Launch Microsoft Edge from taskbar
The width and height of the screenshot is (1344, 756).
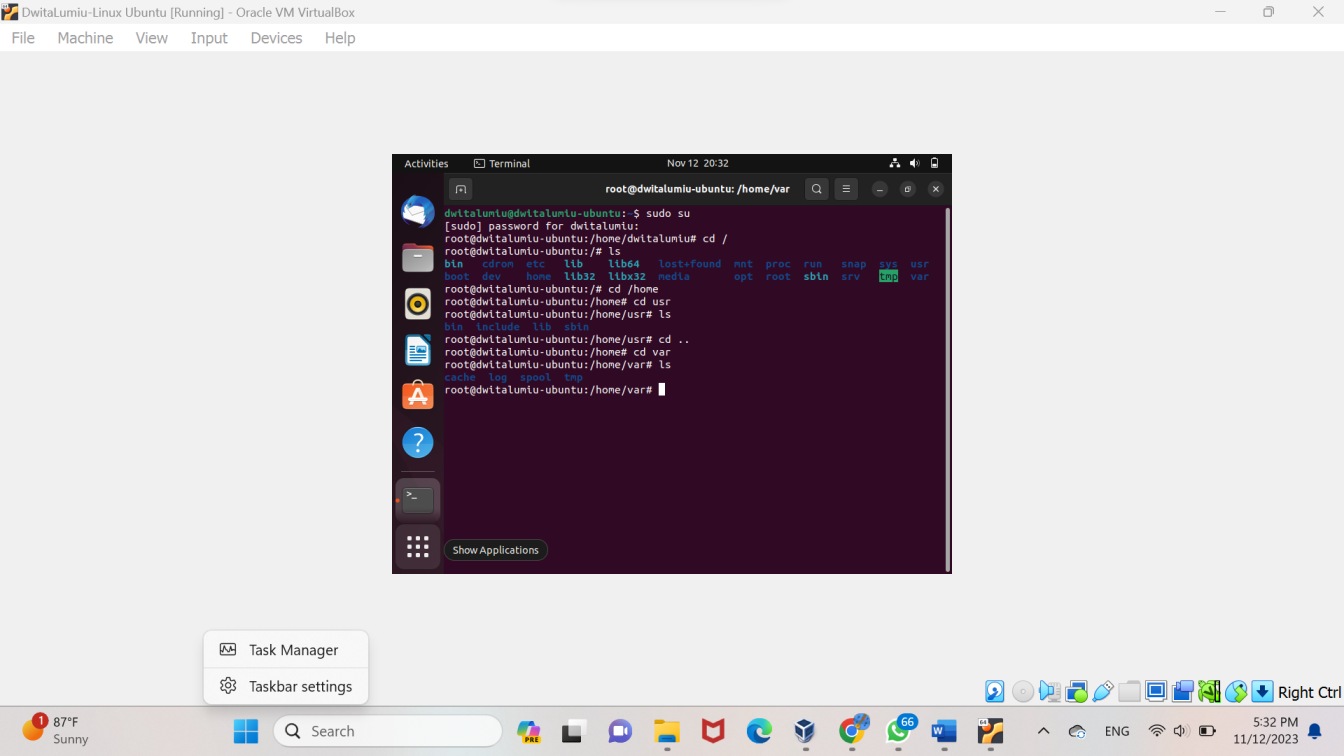pyautogui.click(x=759, y=731)
